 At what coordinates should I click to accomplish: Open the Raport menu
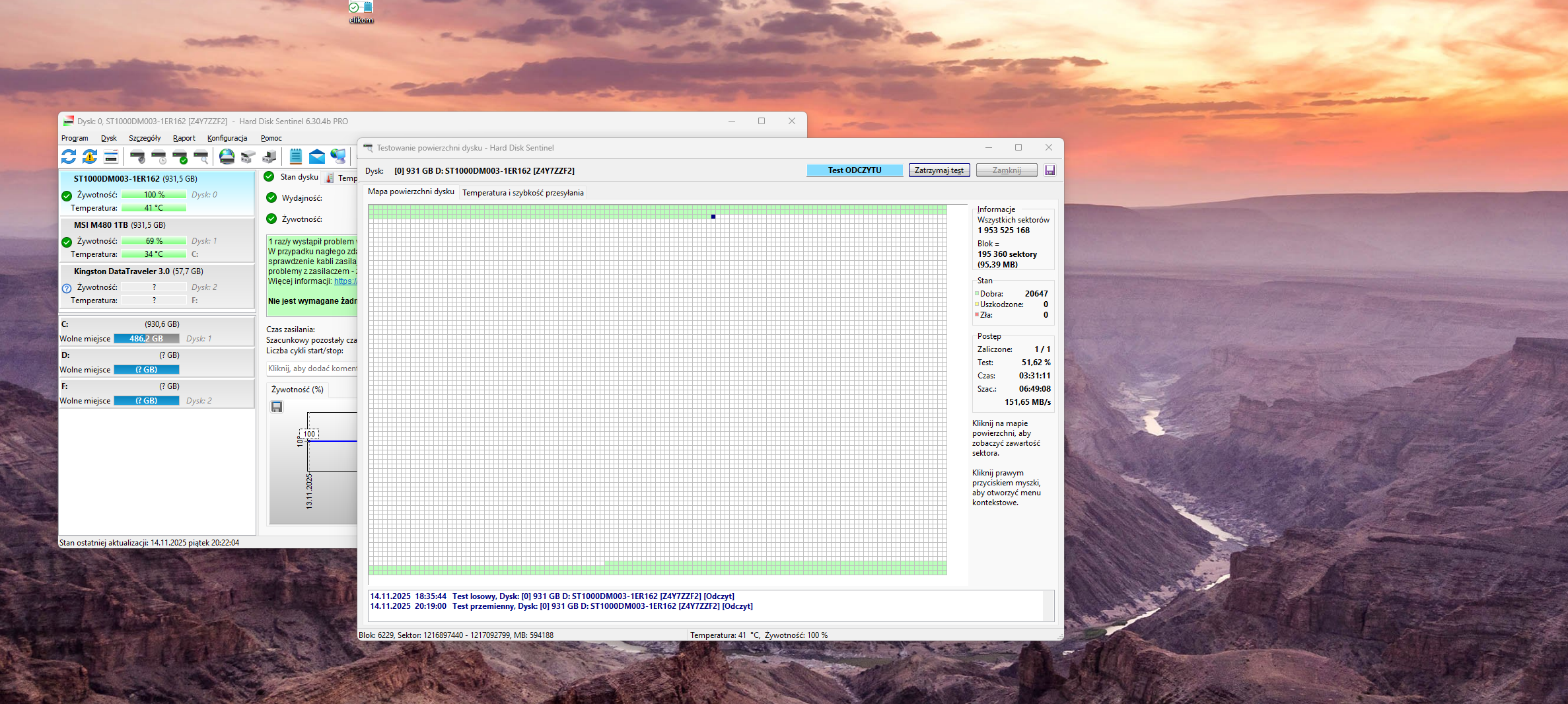pos(184,138)
